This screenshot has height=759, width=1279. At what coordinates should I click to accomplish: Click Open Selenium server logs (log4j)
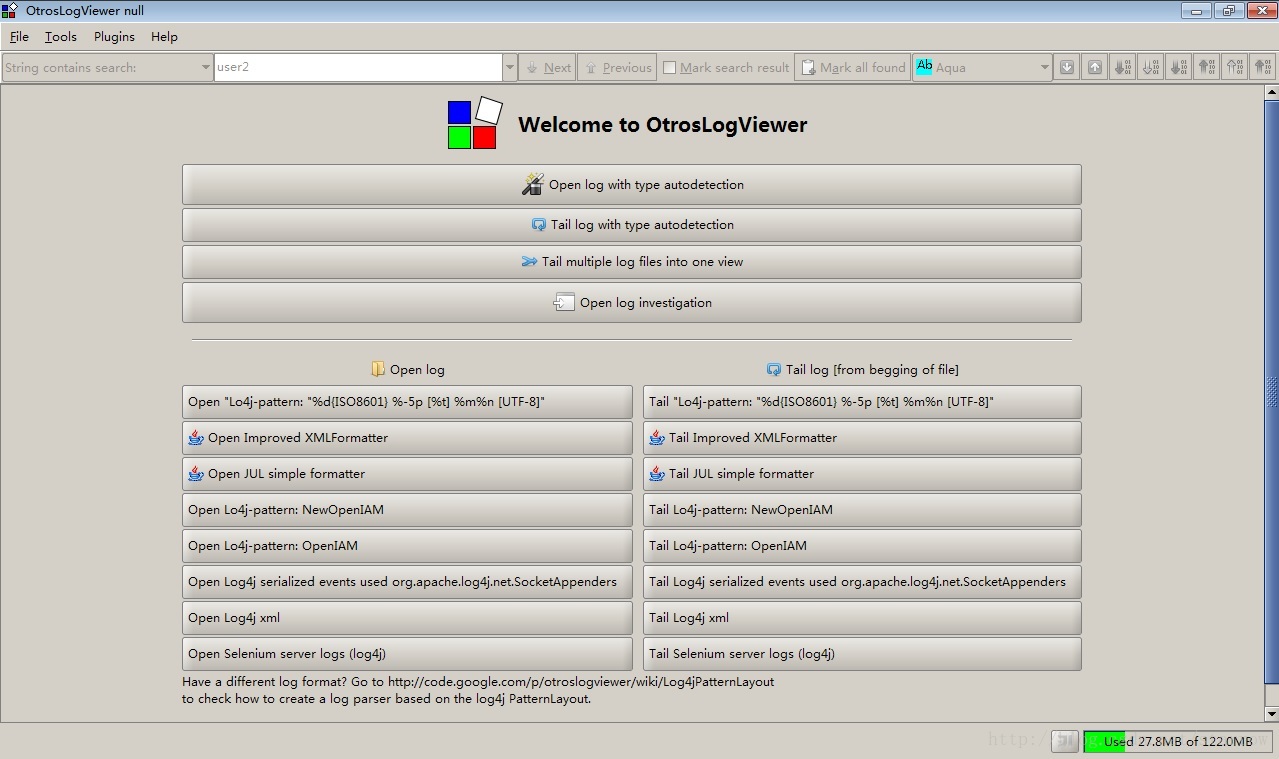tap(407, 654)
